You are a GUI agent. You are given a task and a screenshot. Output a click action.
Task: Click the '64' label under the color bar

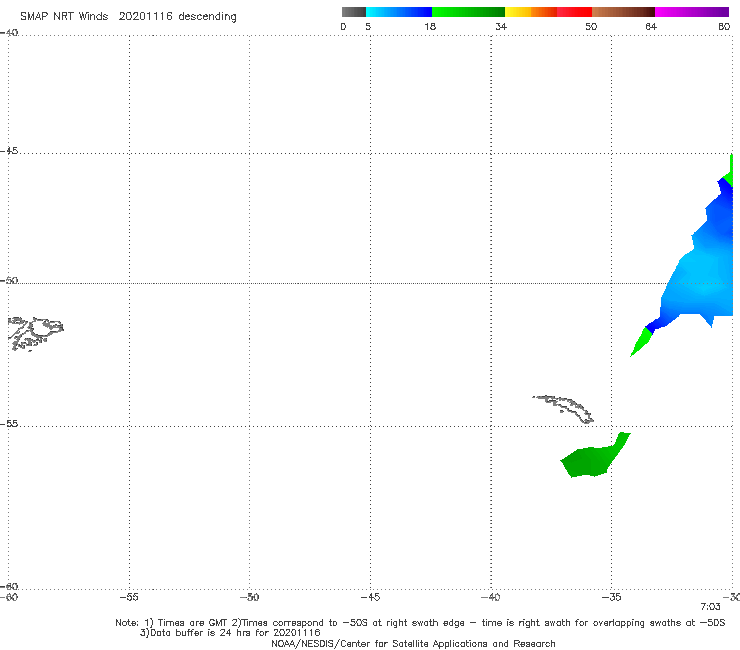pyautogui.click(x=651, y=26)
